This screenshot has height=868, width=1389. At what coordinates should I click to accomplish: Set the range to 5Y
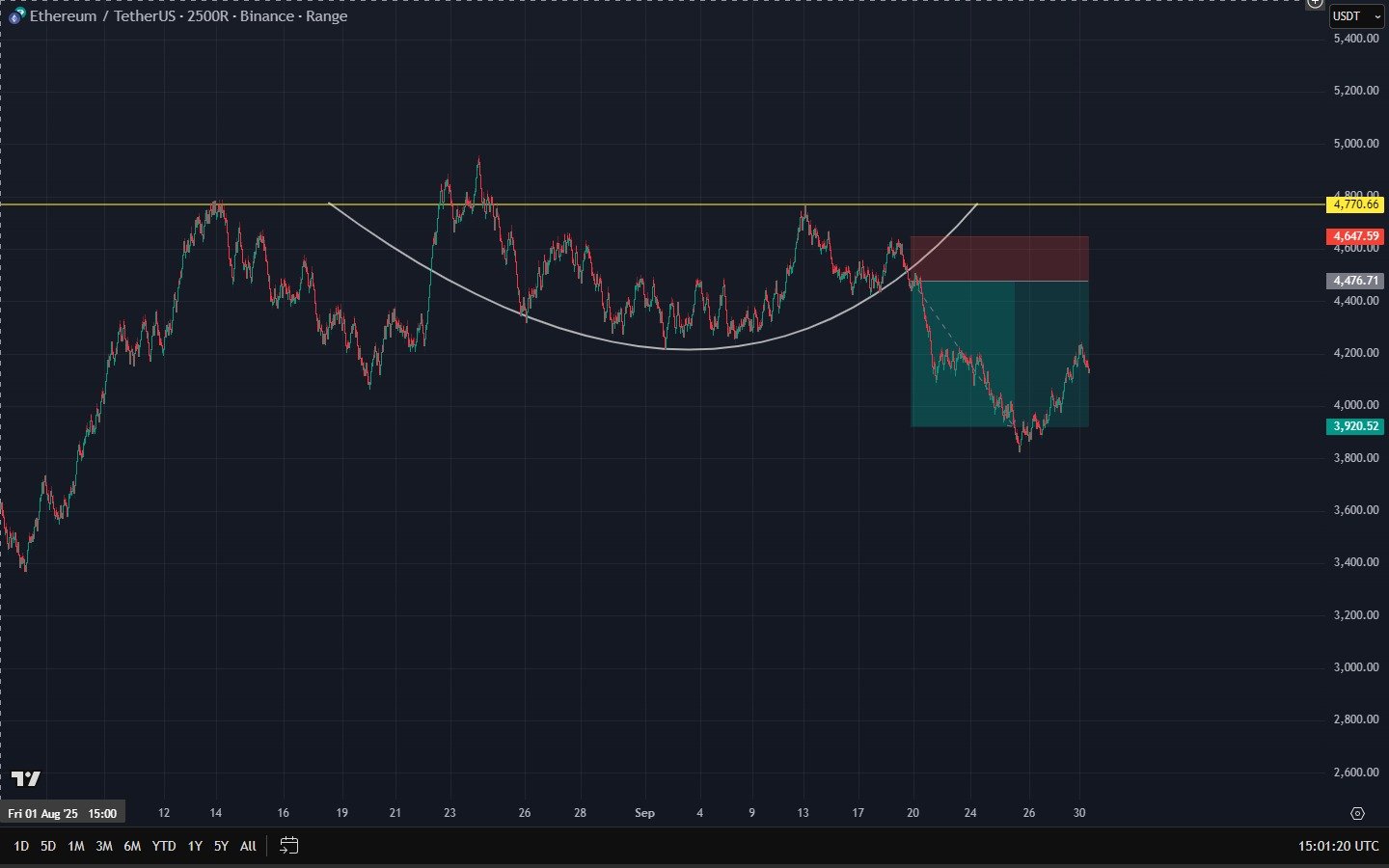pos(221,846)
